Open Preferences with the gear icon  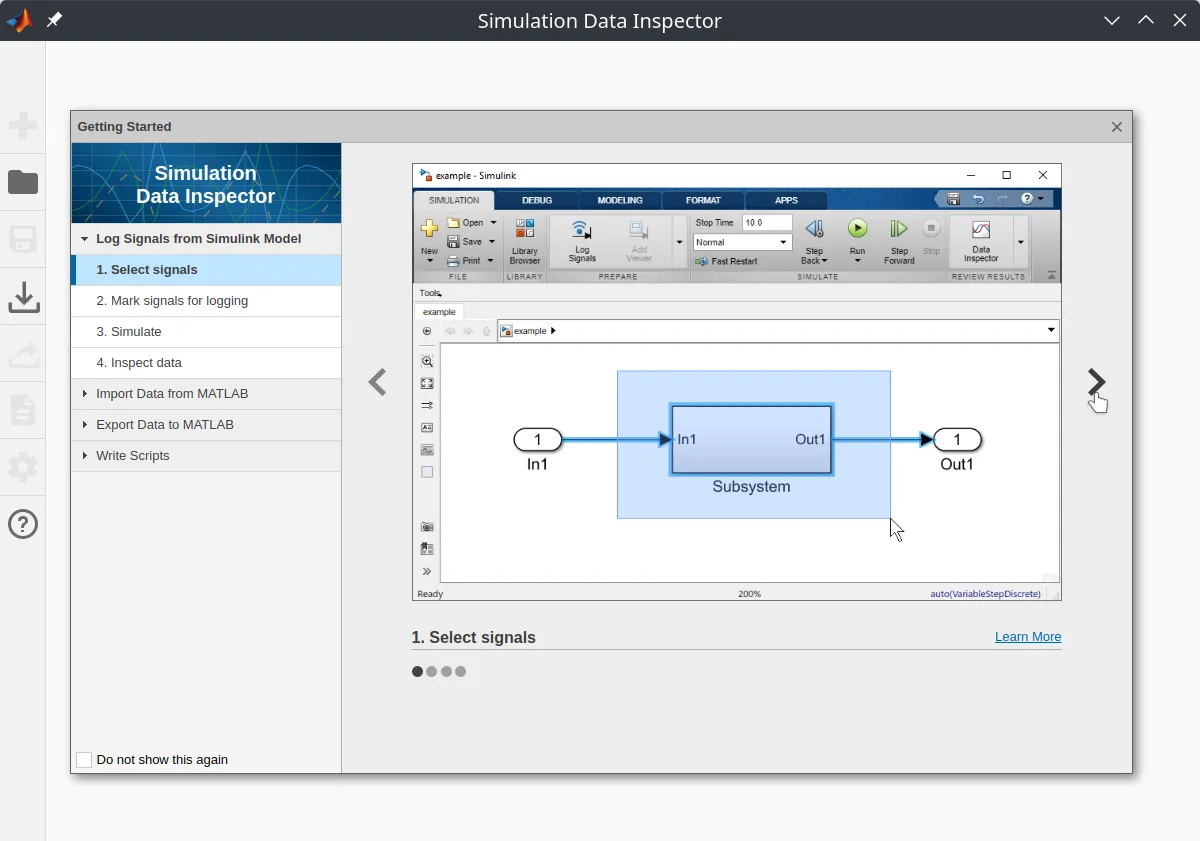click(x=23, y=467)
